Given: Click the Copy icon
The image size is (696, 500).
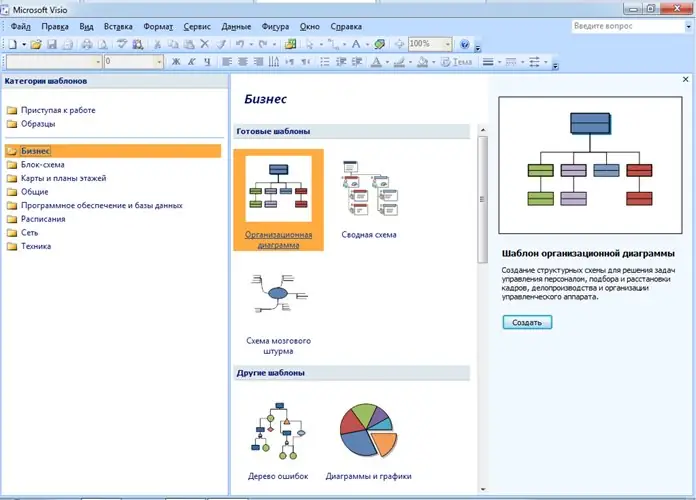Looking at the screenshot, I should click(173, 44).
